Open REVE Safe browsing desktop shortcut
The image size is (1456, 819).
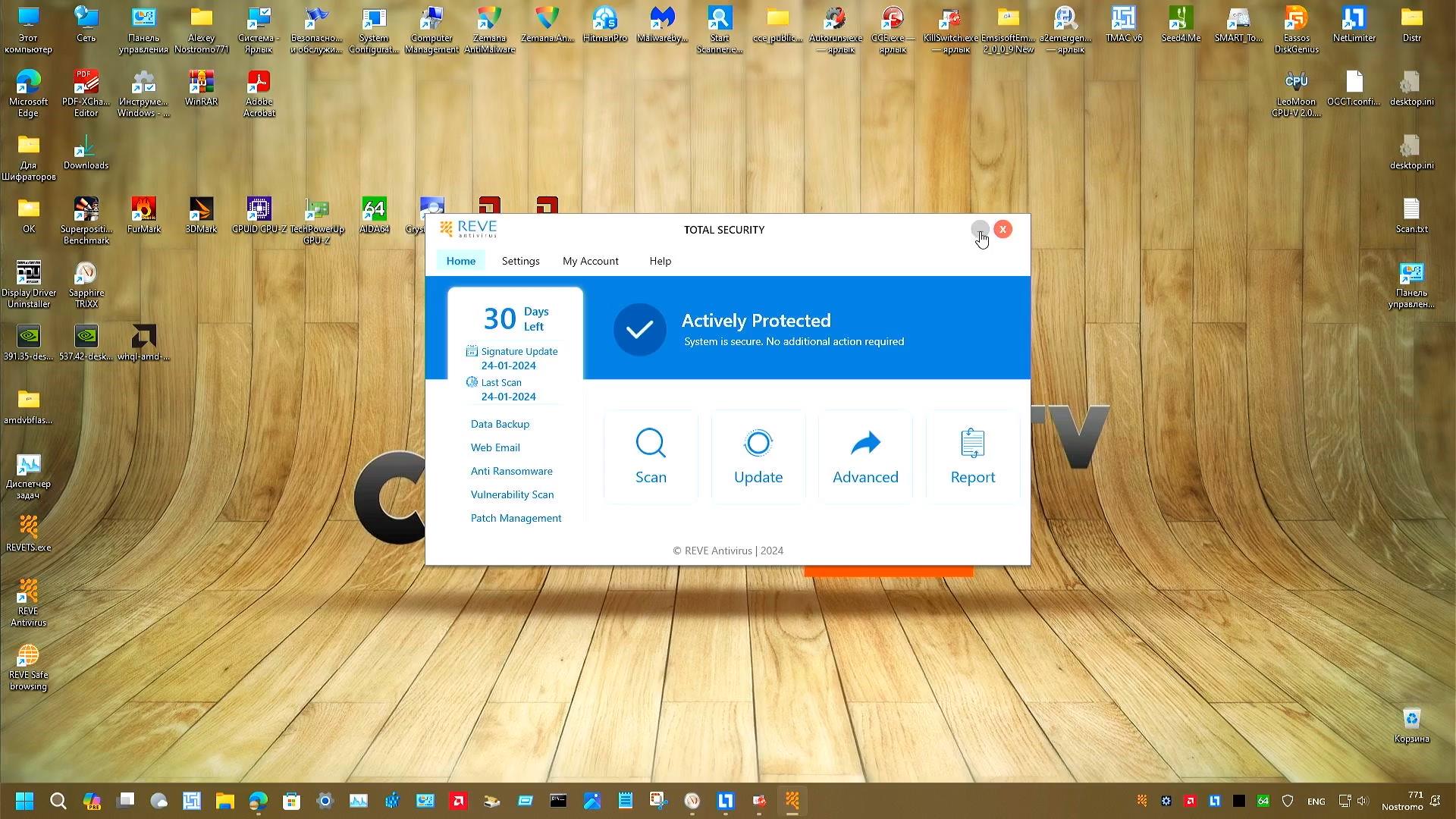(28, 656)
